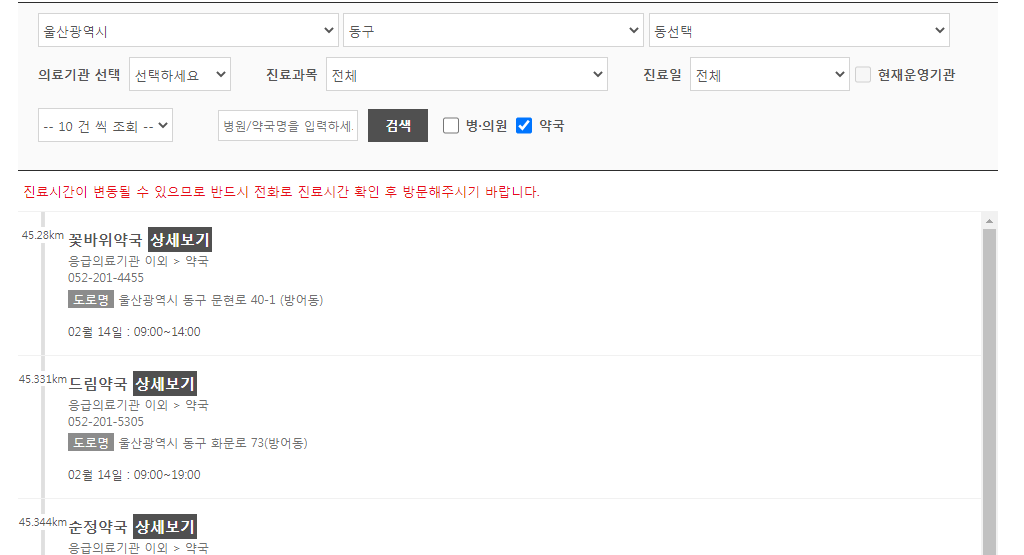1024x555 pixels.
Task: Open the 동선택 neighborhood dropdown
Action: pos(799,31)
